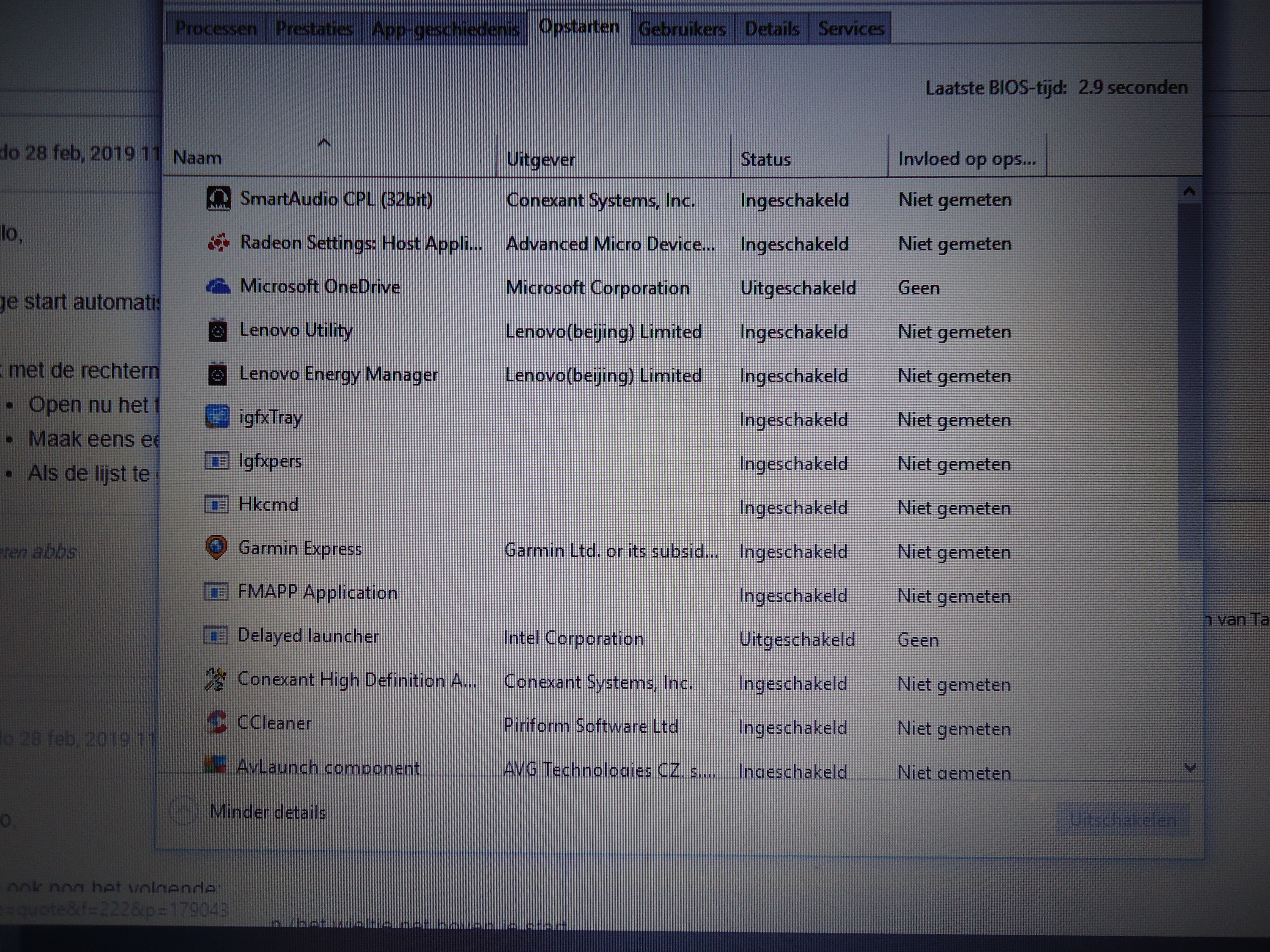This screenshot has height=952, width=1270.
Task: Sort by the Naam column header
Action: click(x=330, y=157)
